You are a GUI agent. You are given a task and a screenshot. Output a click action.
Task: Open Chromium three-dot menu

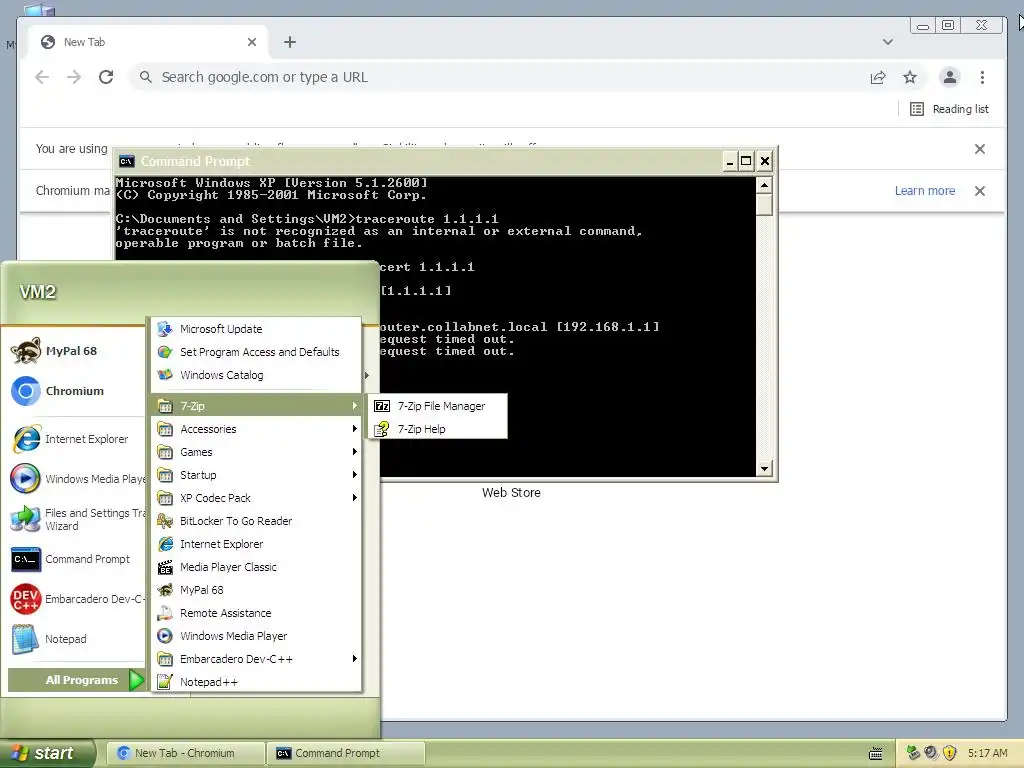[x=982, y=77]
